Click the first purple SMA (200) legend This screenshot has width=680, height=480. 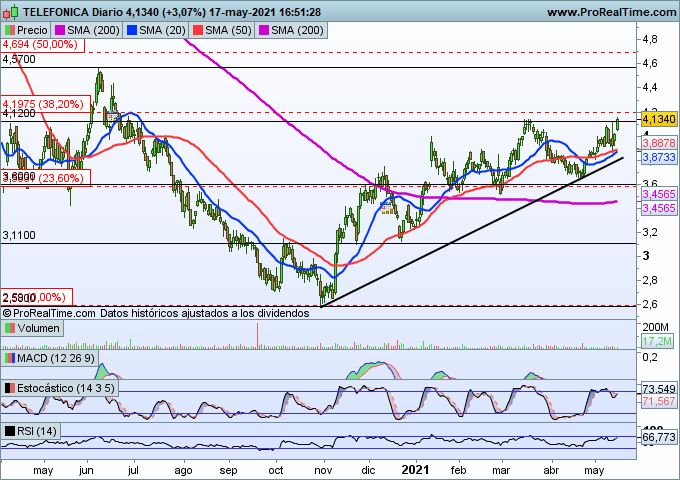(x=86, y=30)
